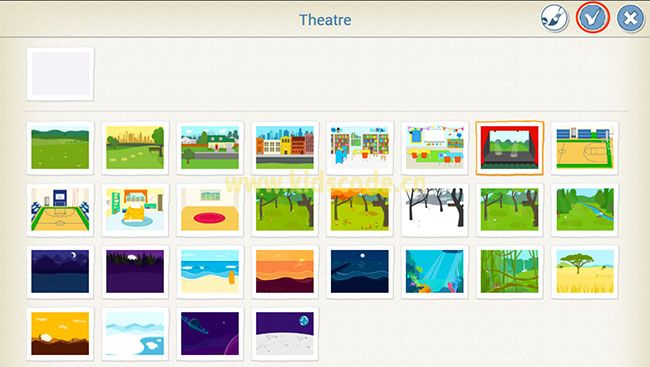Choose the moon surface with Earth background
The image size is (650, 367).
(x=285, y=334)
